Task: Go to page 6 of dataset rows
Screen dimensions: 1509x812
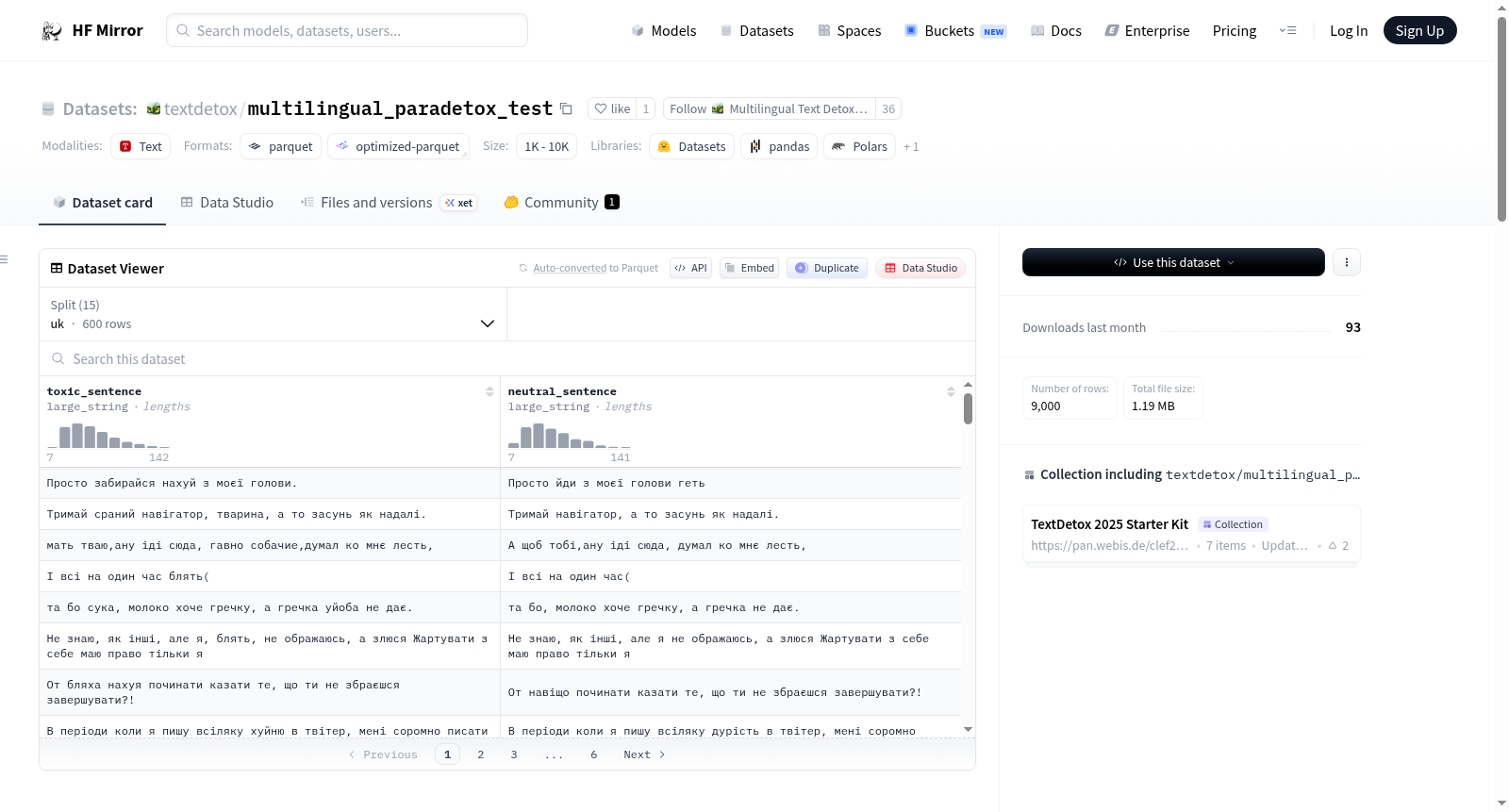Action: click(594, 754)
